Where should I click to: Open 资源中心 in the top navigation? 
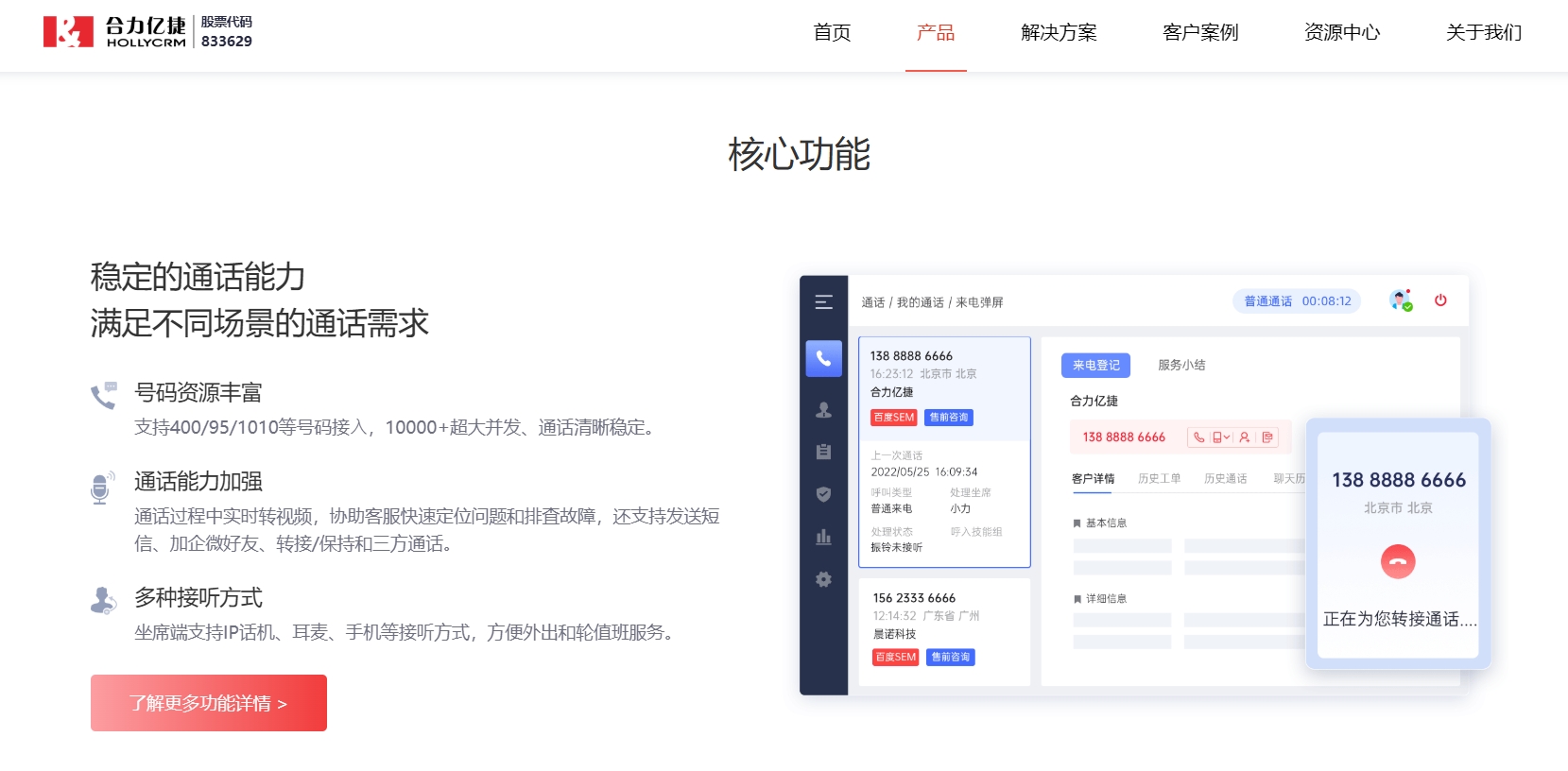tap(1342, 32)
